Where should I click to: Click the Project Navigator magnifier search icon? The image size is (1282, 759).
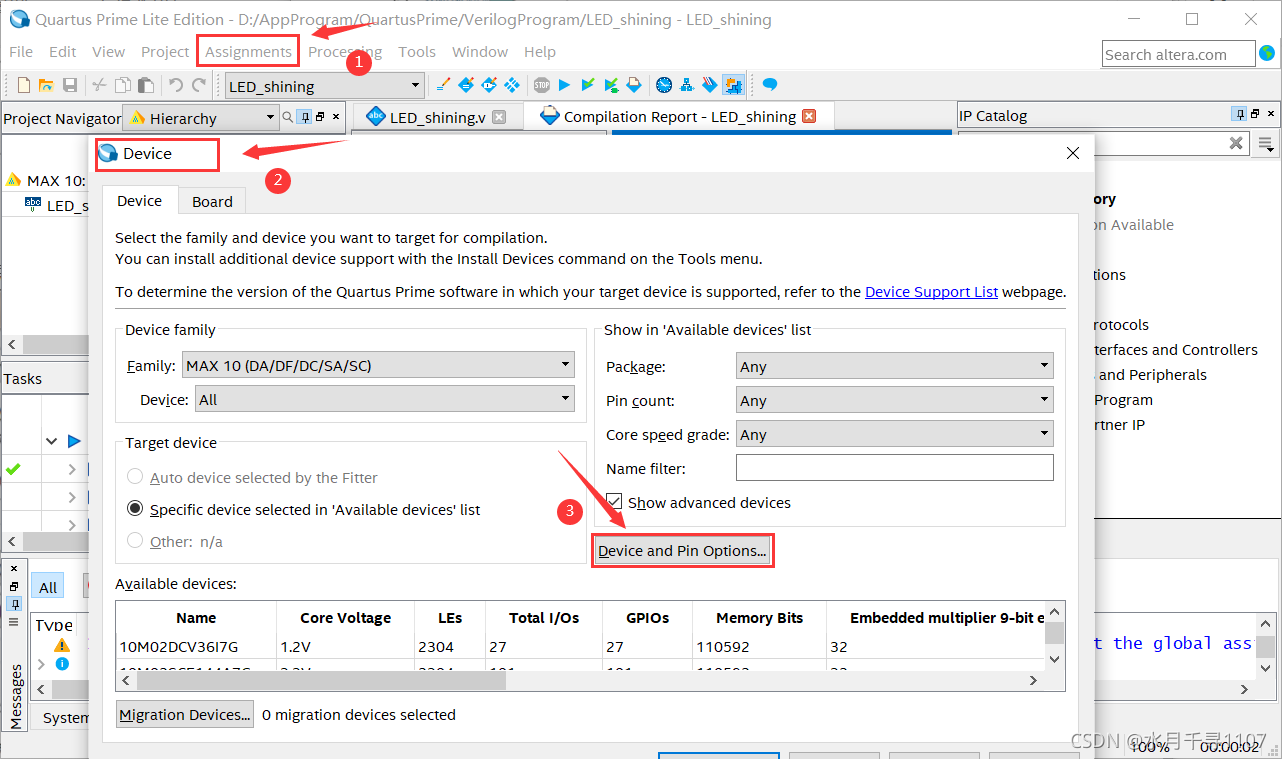288,117
